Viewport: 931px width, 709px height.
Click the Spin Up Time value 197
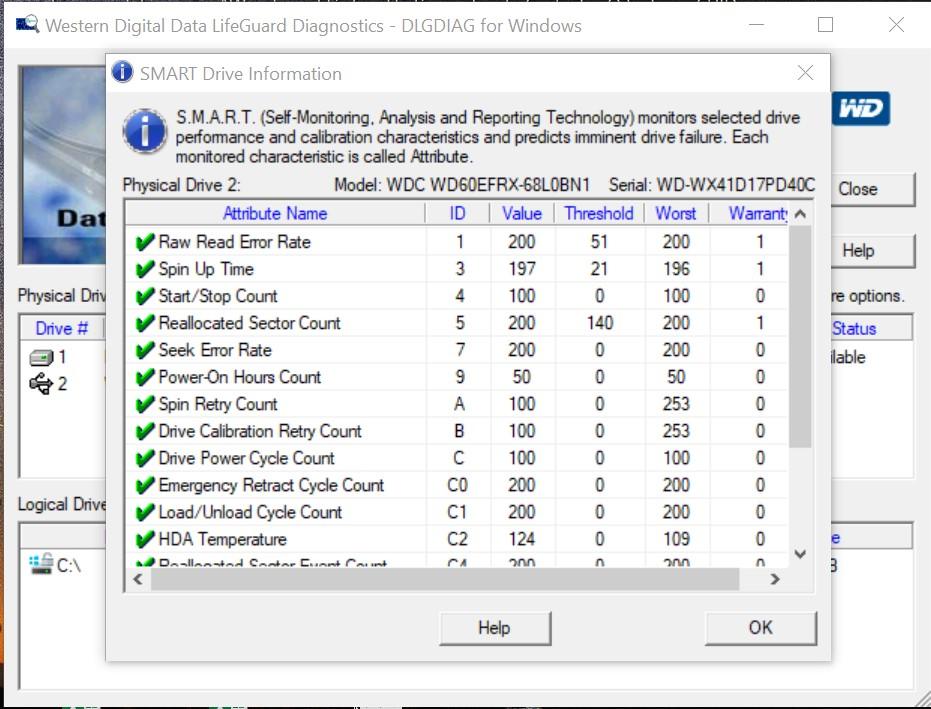click(522, 270)
